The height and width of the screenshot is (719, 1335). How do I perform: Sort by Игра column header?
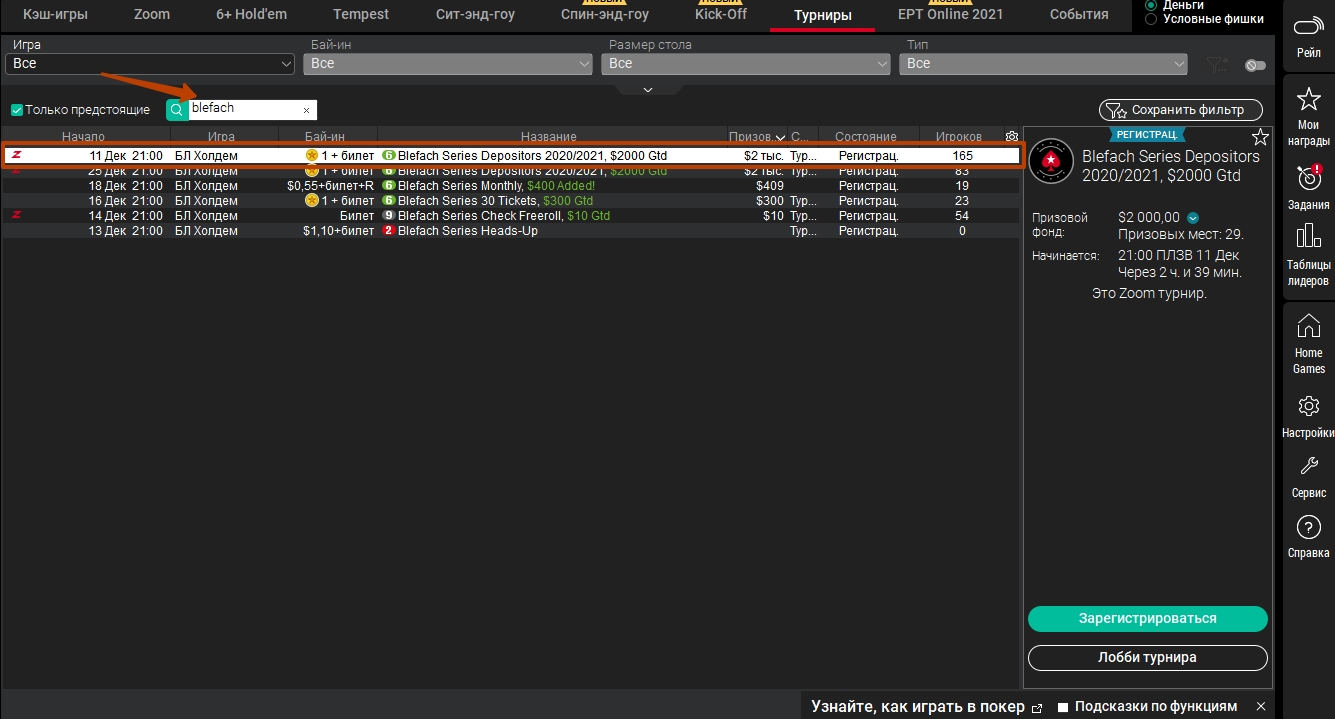tap(221, 136)
